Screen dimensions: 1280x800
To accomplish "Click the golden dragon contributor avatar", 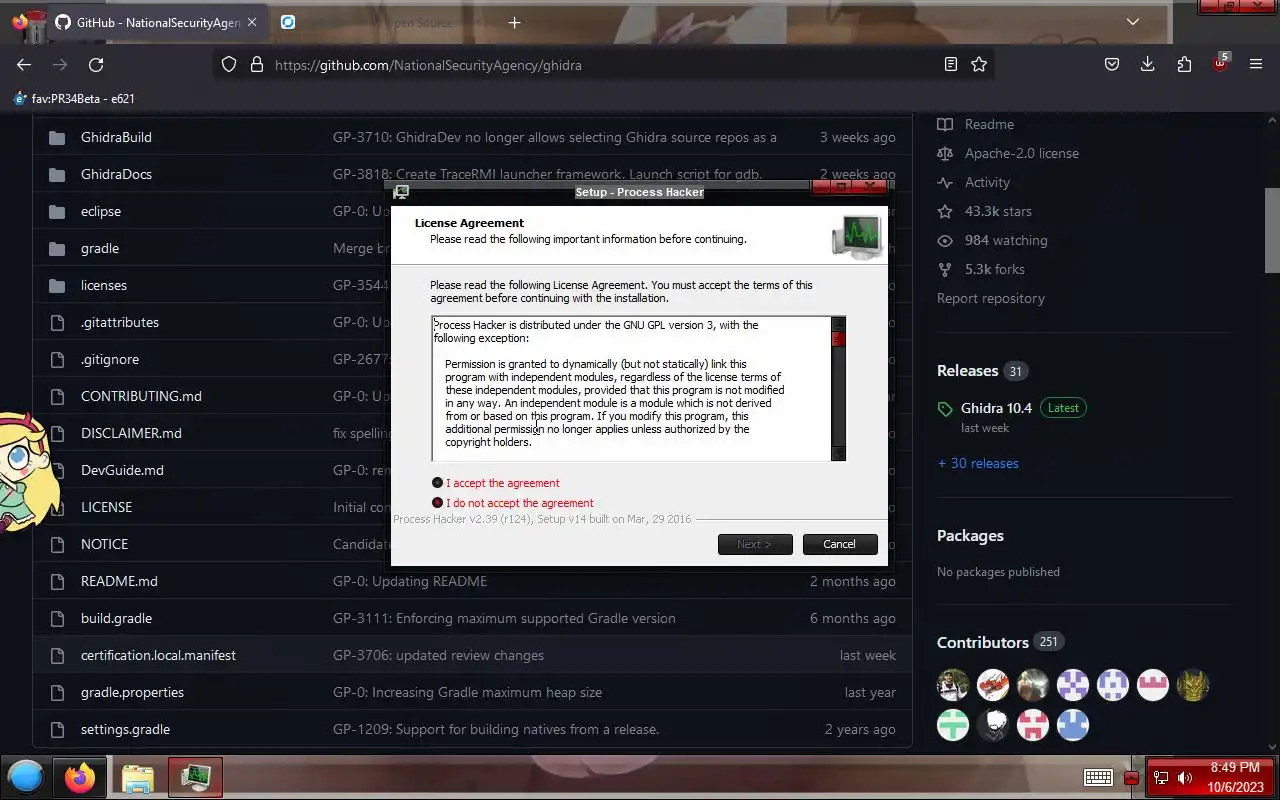I will pyautogui.click(x=1193, y=685).
